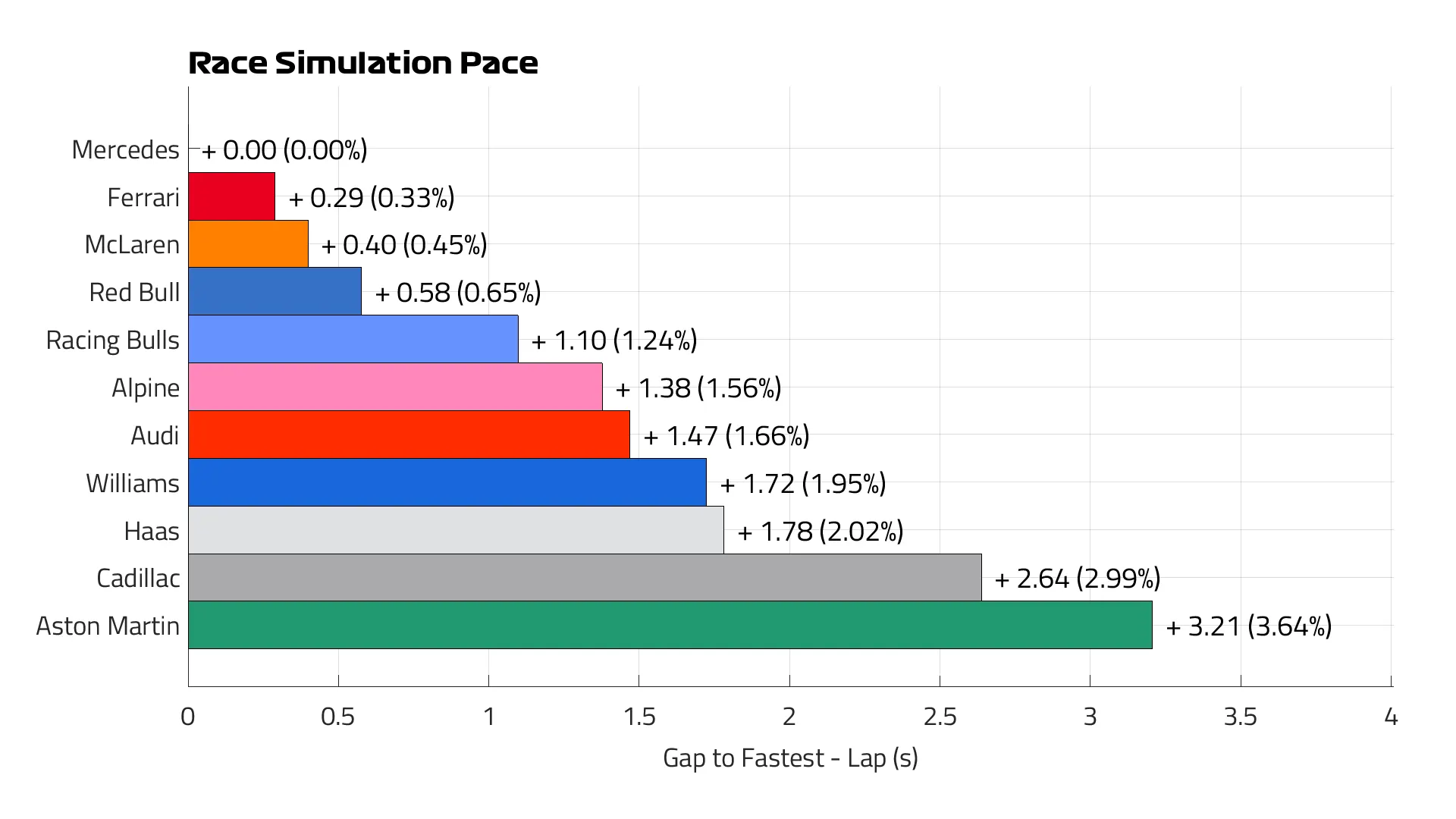This screenshot has height=819, width=1456.
Task: Click the 'Red Bull' team label
Action: point(135,292)
